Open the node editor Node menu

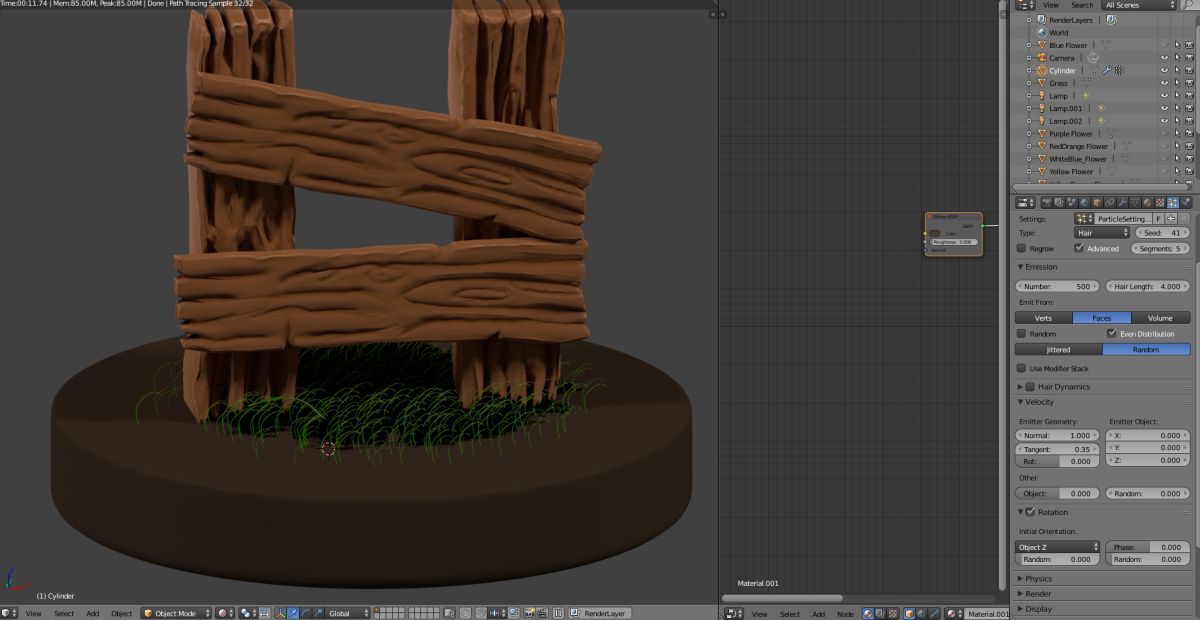(x=845, y=613)
